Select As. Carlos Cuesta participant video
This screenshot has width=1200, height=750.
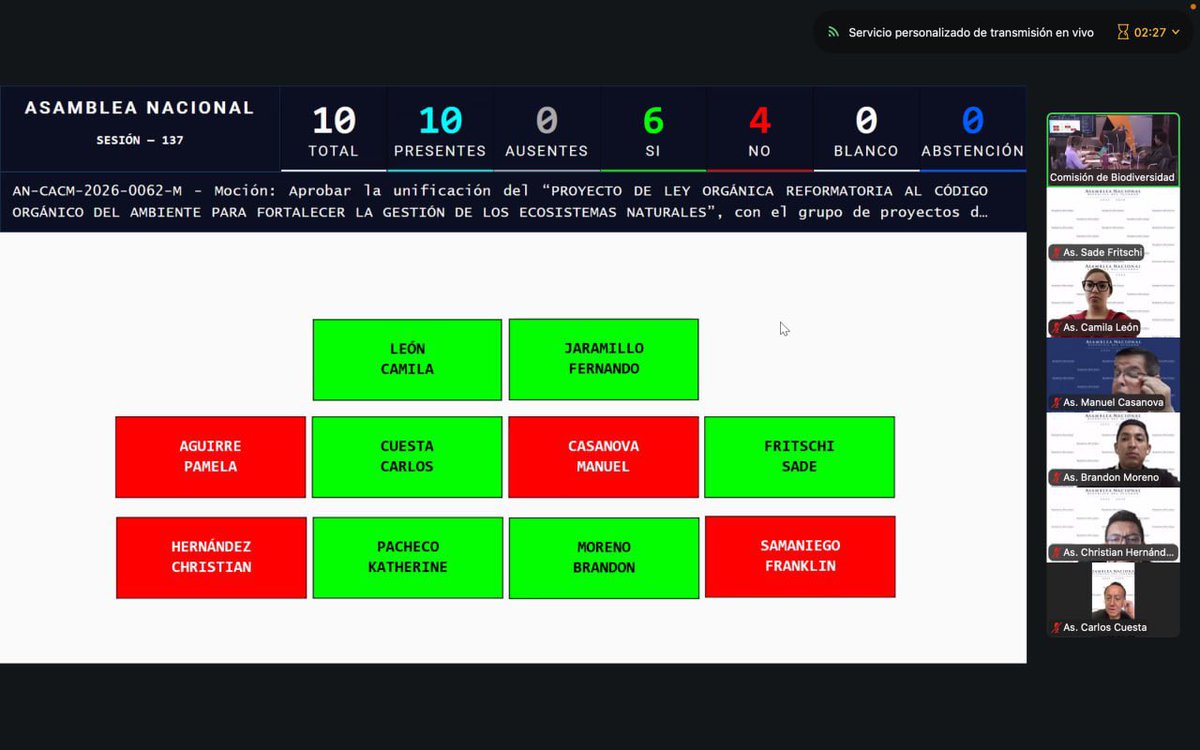(1113, 599)
